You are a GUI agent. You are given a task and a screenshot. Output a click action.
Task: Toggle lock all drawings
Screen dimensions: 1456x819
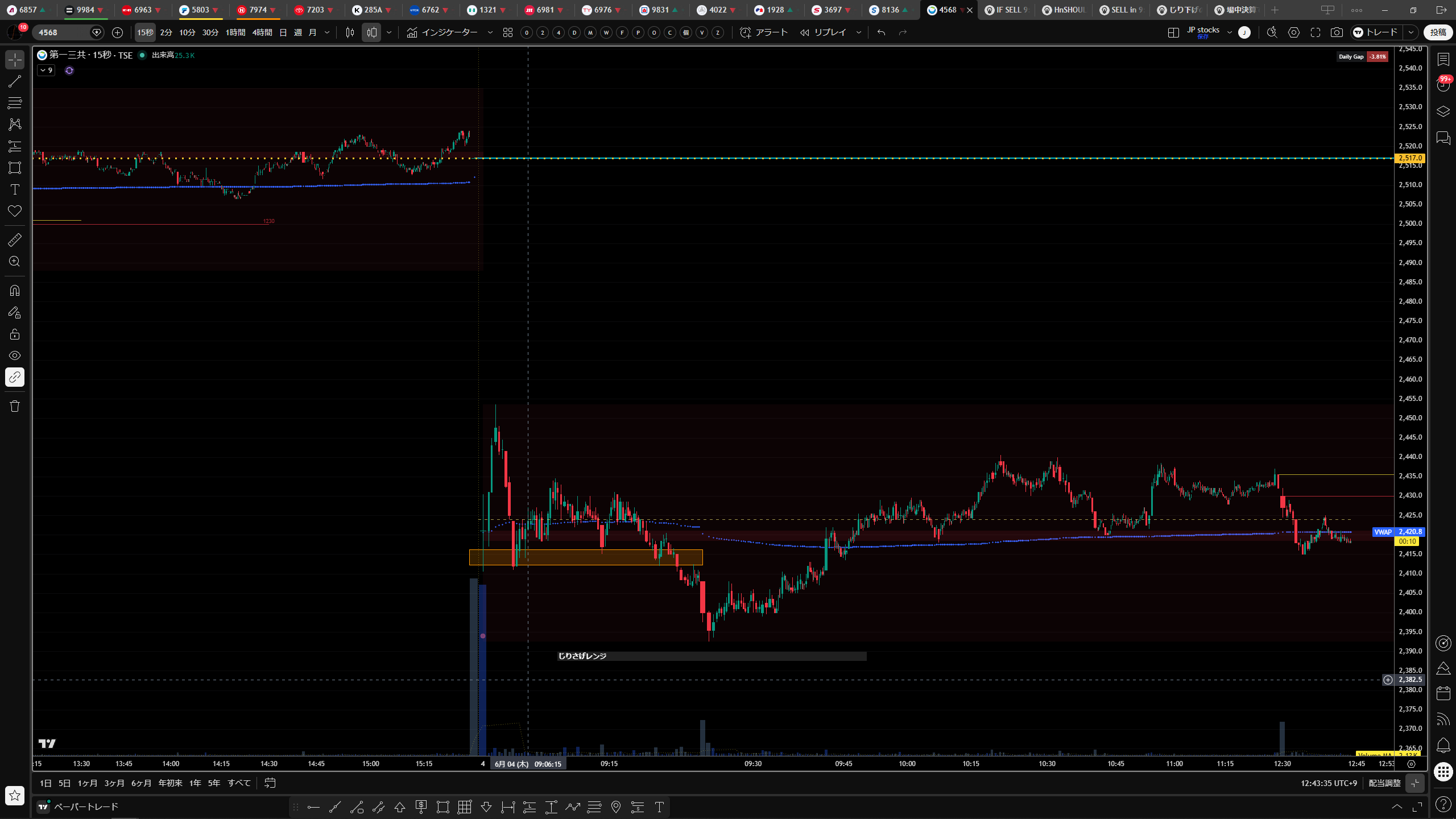click(15, 334)
